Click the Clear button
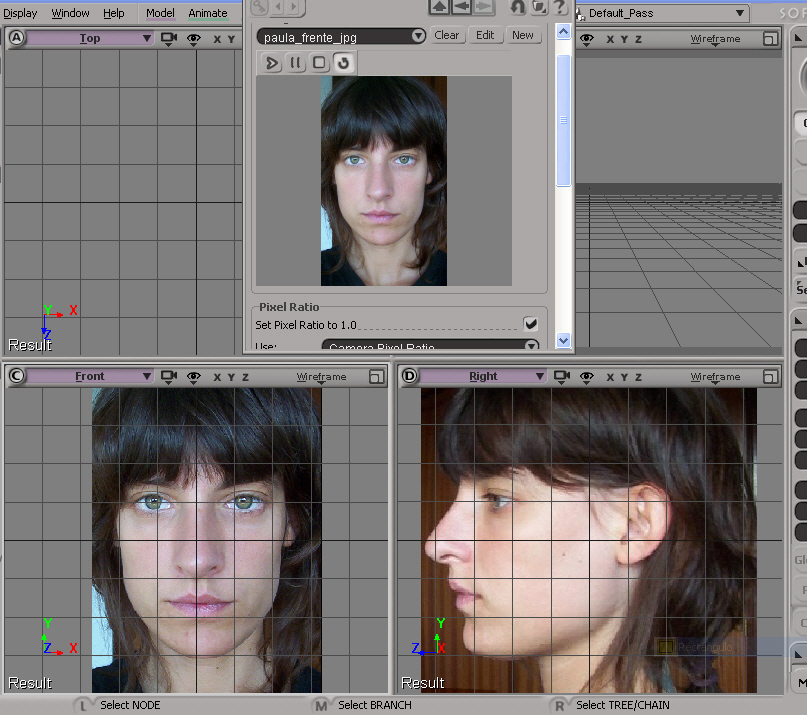The height and width of the screenshot is (715, 807). [x=446, y=35]
